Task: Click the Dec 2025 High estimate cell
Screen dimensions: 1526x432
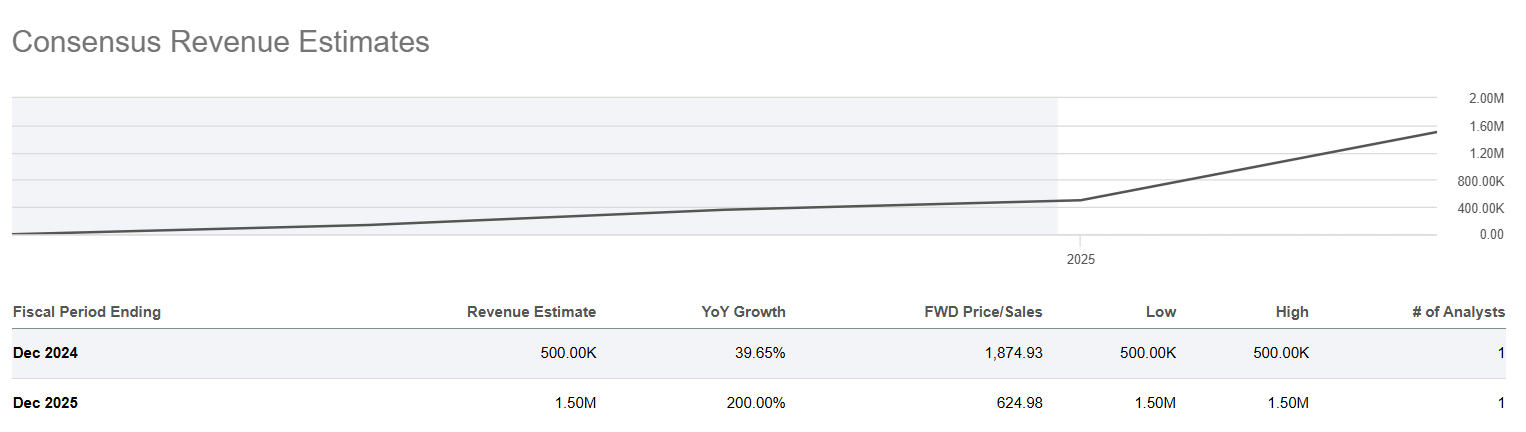Action: coord(1287,403)
